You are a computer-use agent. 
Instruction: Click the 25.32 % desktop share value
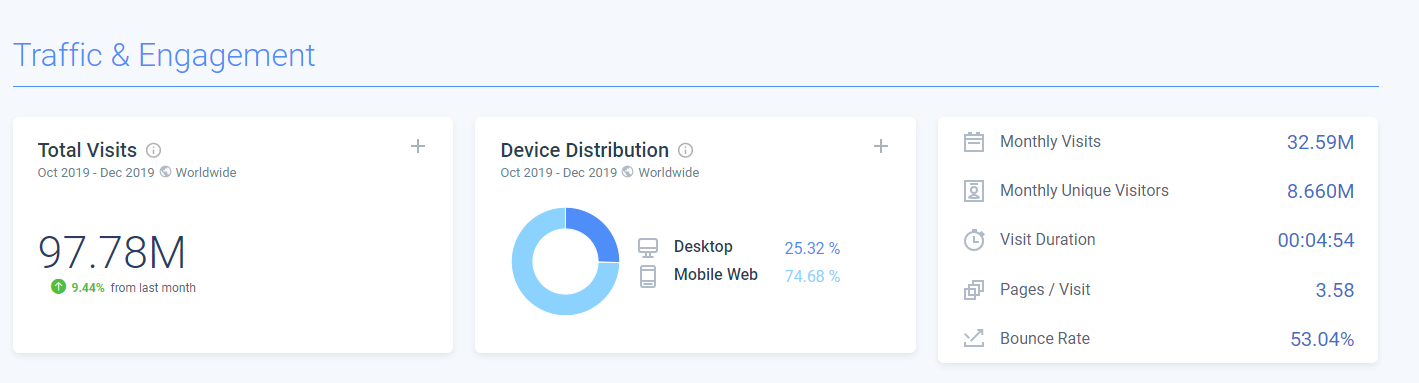point(812,248)
